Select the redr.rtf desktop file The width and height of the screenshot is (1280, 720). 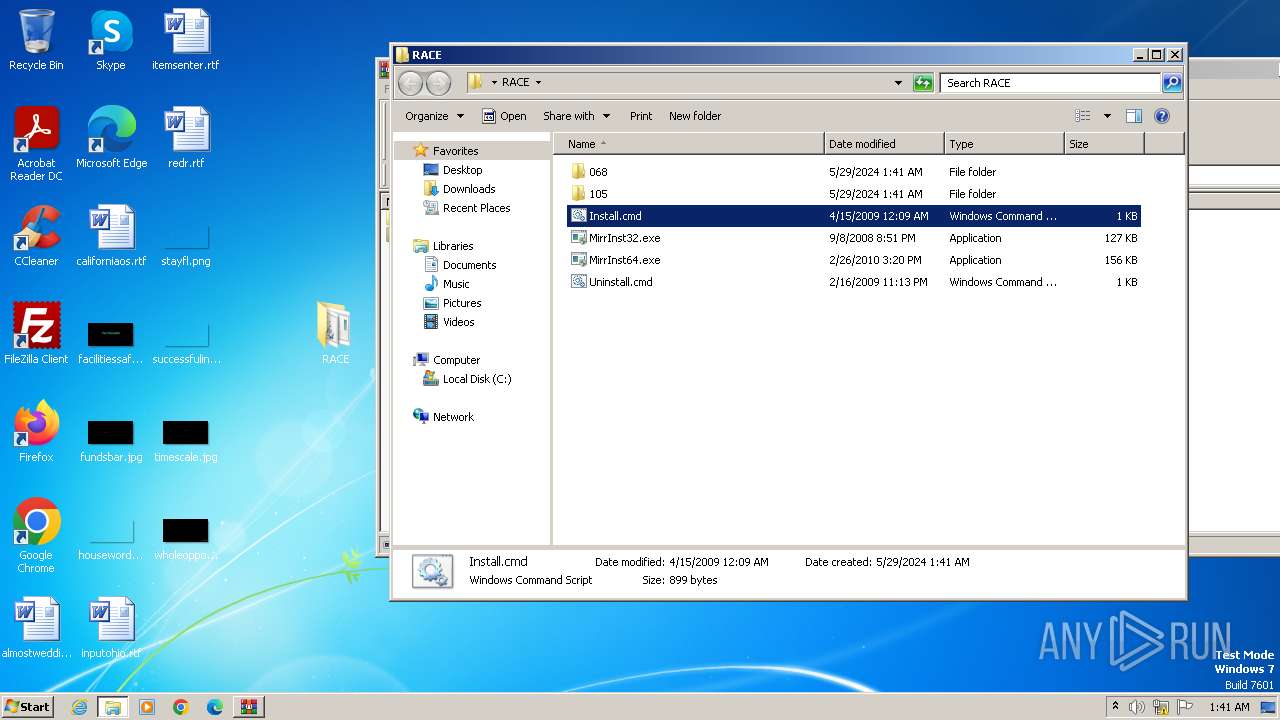pyautogui.click(x=185, y=138)
